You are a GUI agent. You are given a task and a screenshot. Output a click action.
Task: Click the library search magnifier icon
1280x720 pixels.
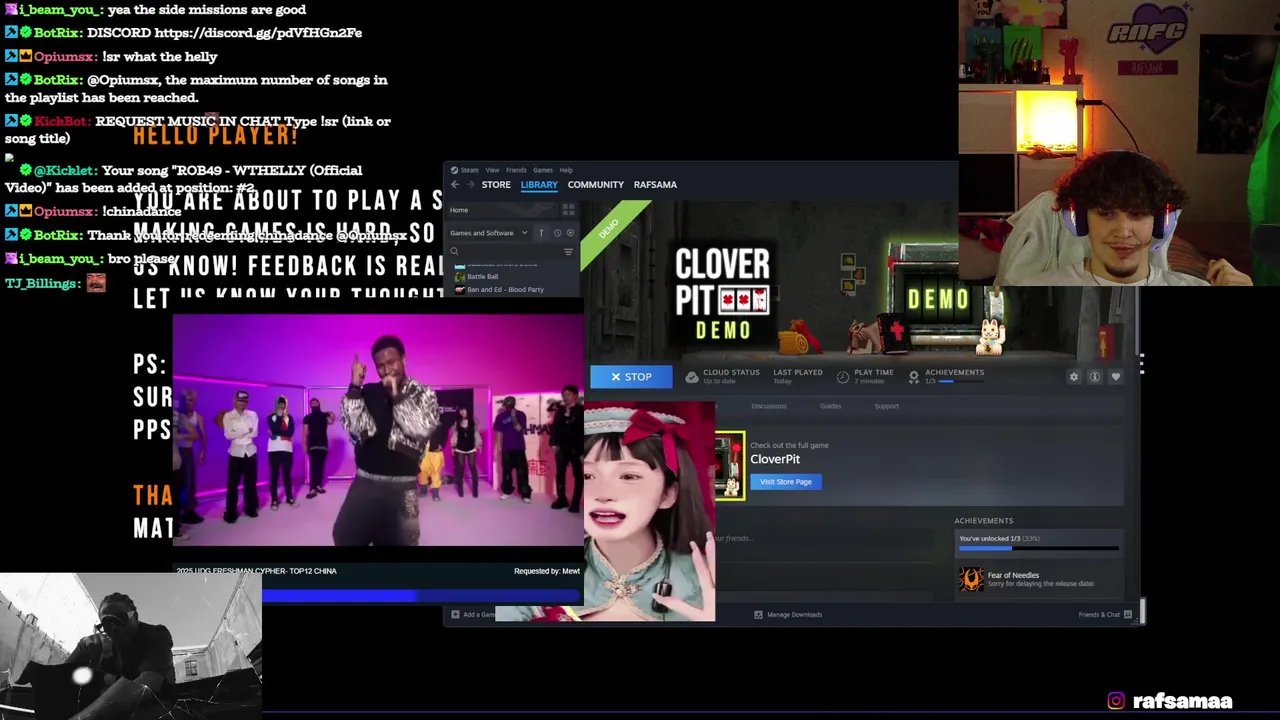pyautogui.click(x=454, y=252)
